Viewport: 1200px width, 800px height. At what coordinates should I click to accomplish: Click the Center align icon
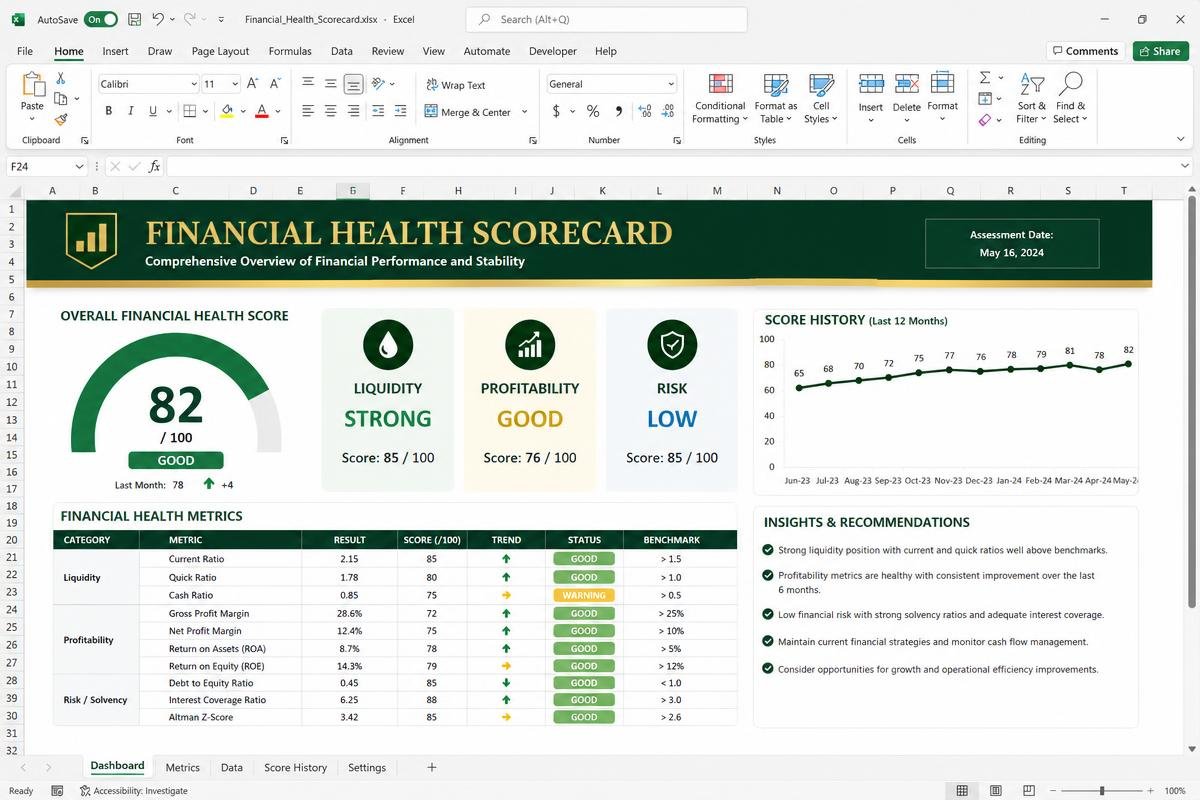tap(330, 112)
